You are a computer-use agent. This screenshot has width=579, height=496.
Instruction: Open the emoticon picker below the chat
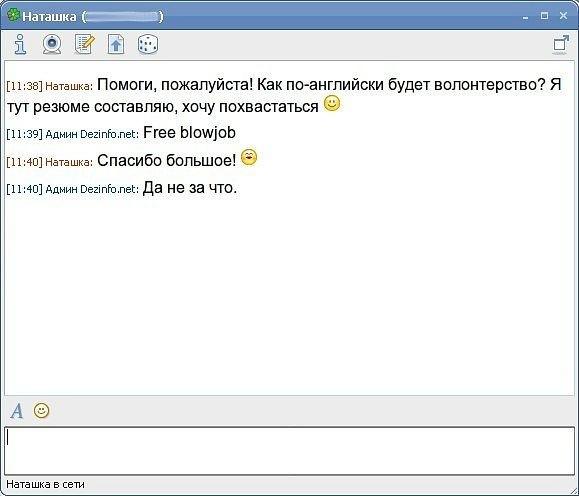point(41,410)
